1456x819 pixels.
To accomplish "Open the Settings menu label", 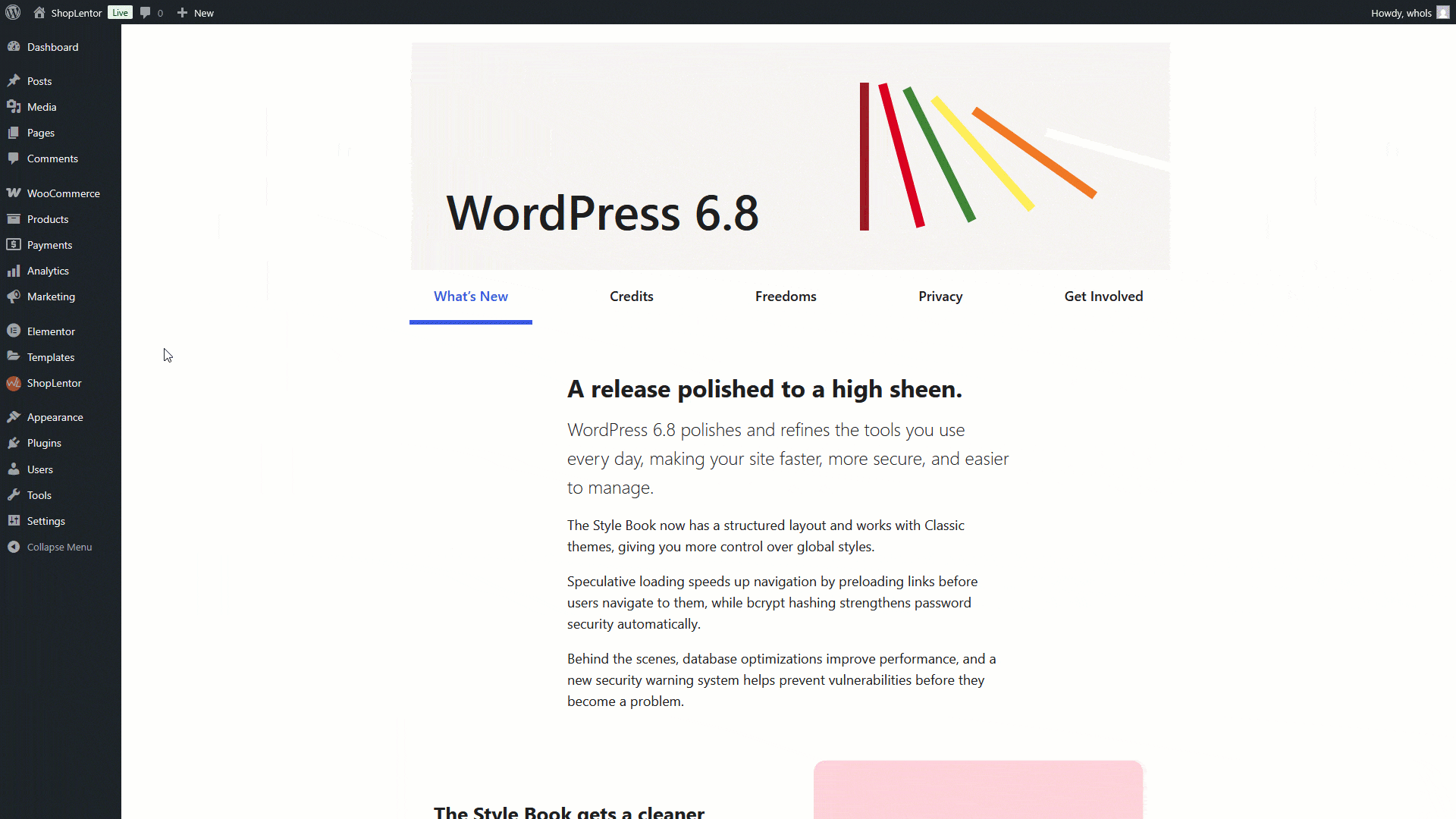I will 46,521.
